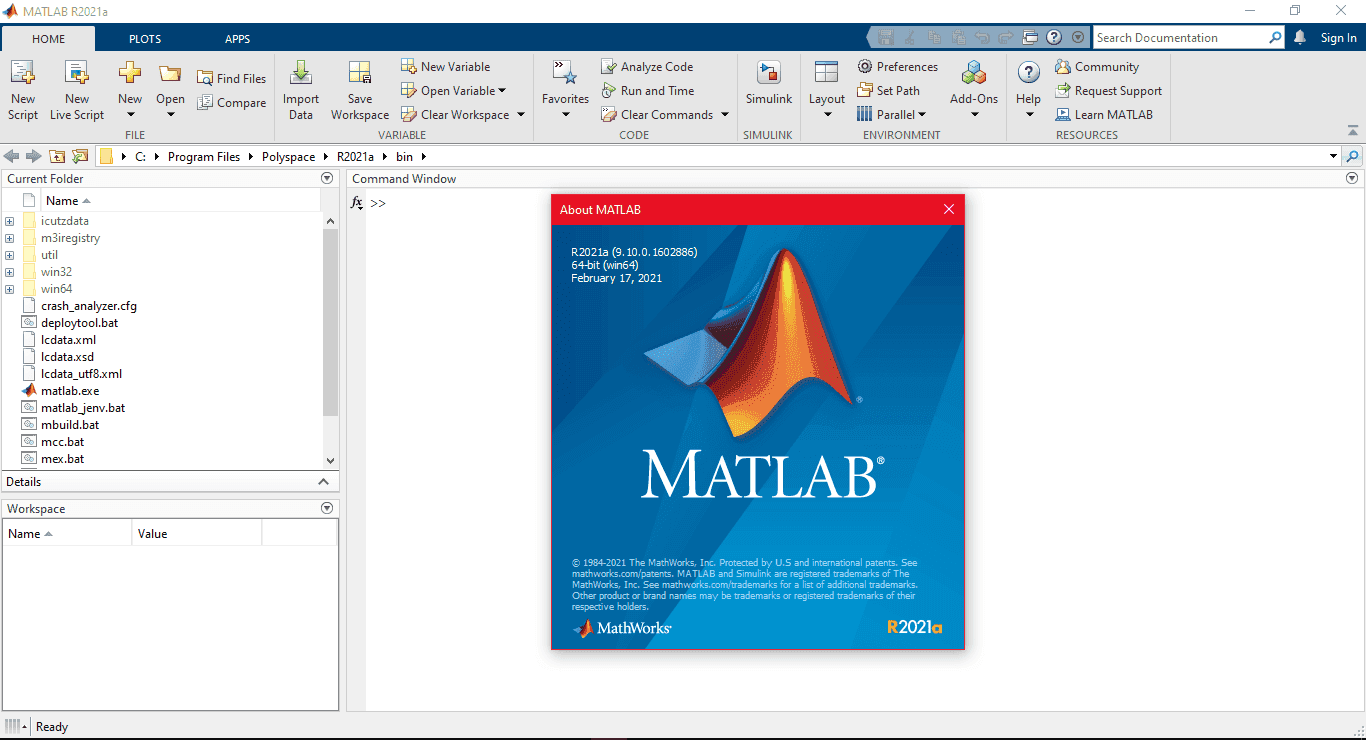Create a New Variable

(x=446, y=66)
